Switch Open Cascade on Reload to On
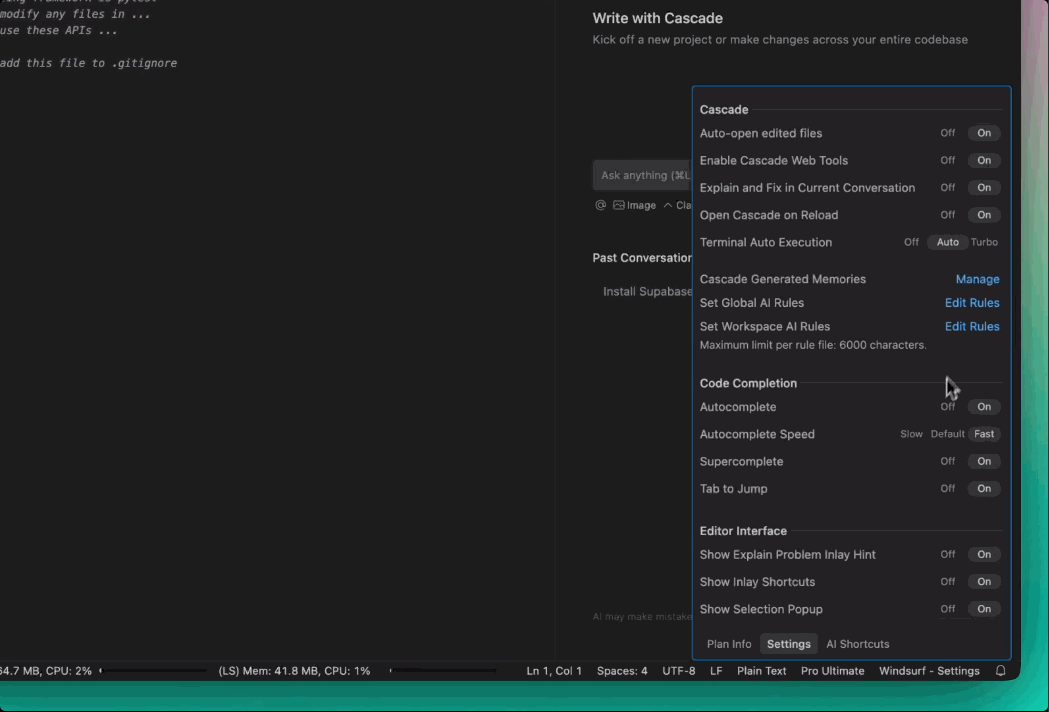 (x=983, y=215)
